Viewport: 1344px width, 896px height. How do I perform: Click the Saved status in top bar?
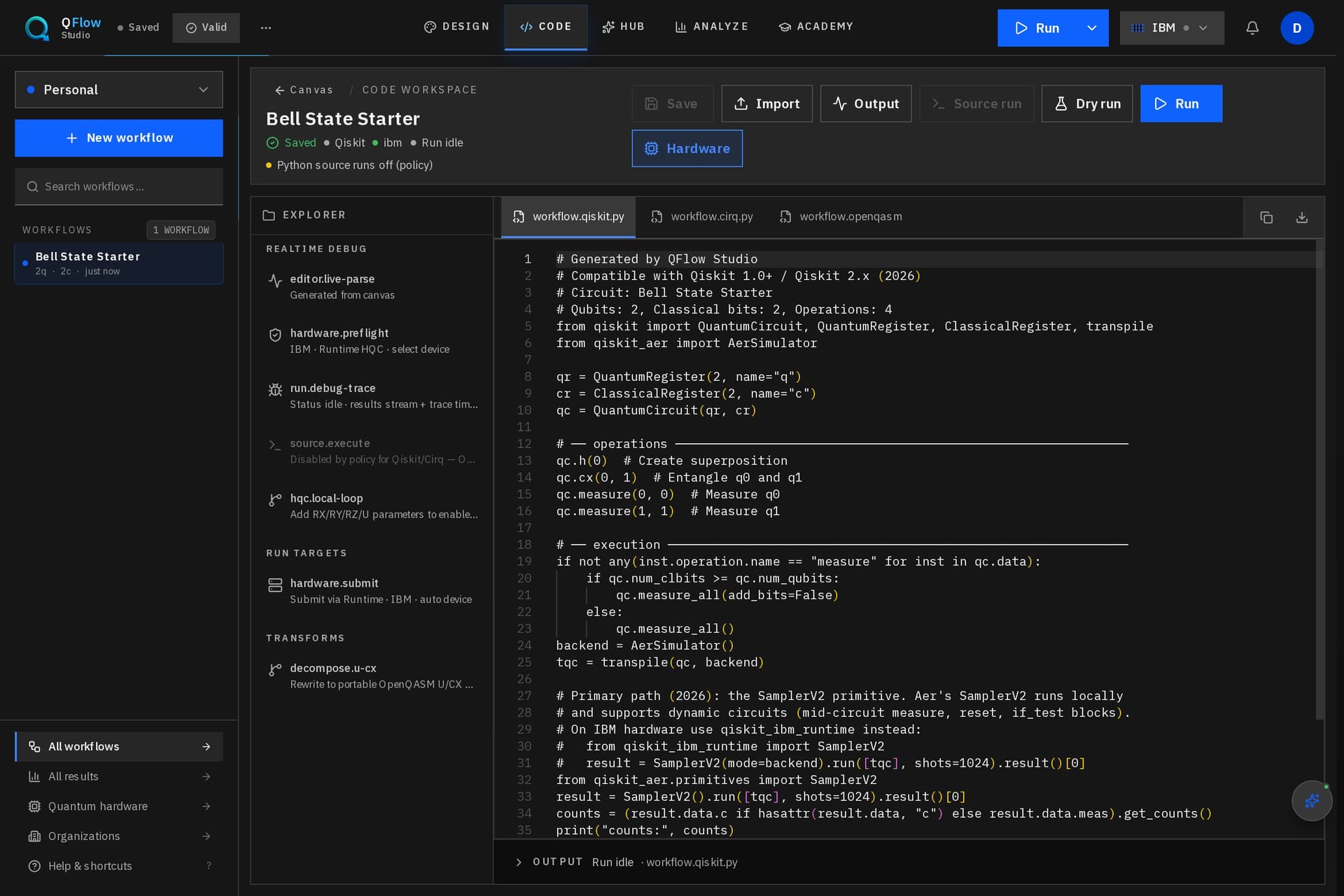click(x=139, y=27)
